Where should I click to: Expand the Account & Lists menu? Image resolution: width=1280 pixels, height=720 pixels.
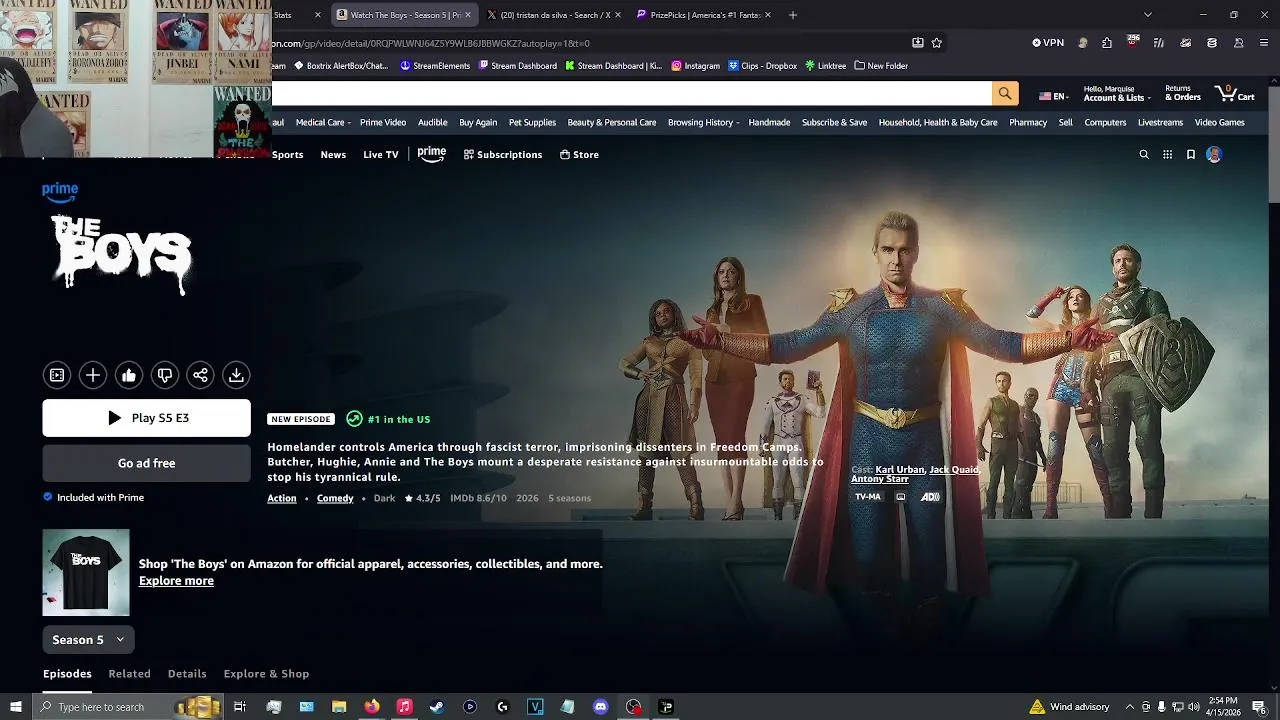1116,94
